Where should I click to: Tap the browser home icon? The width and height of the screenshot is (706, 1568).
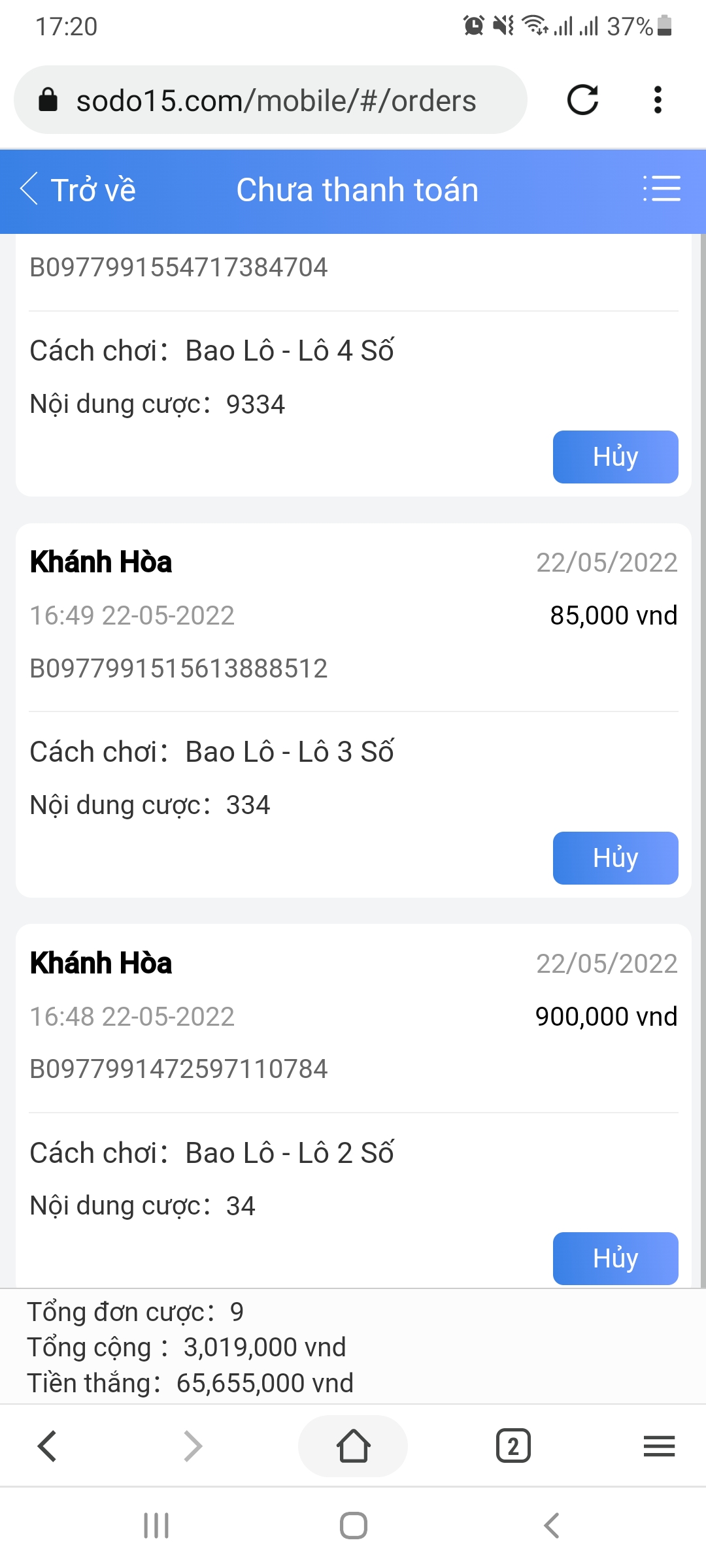353,1446
